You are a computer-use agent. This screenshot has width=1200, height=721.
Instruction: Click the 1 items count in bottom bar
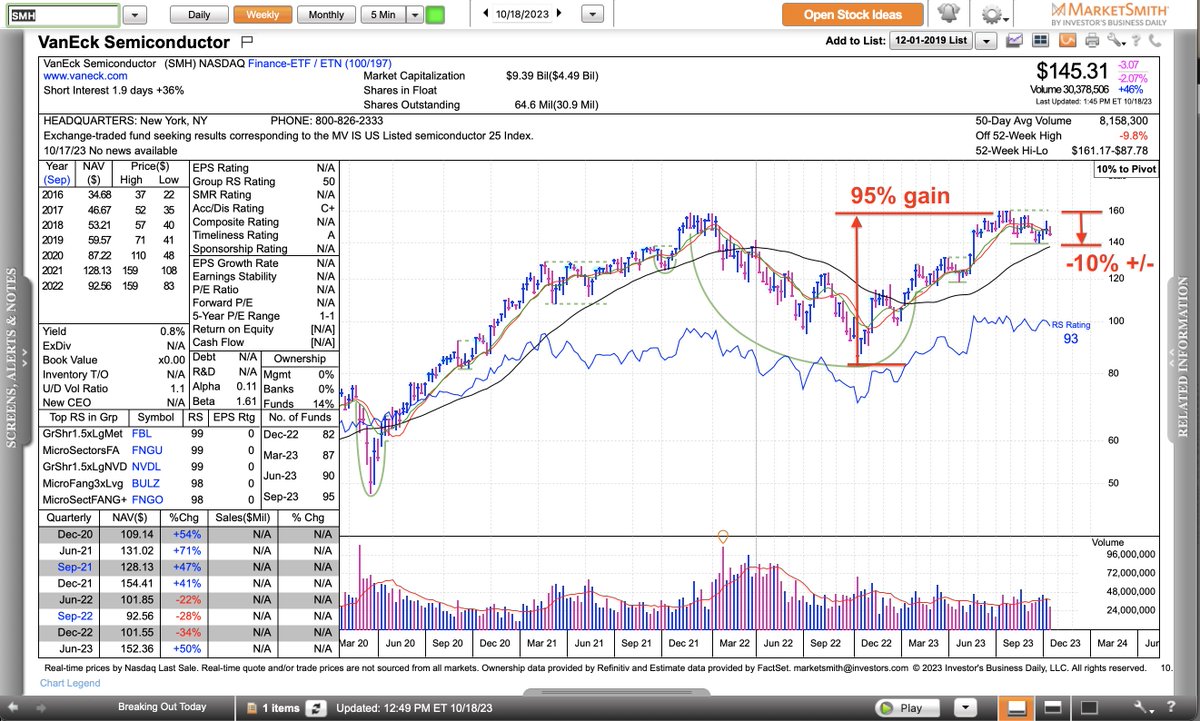280,708
